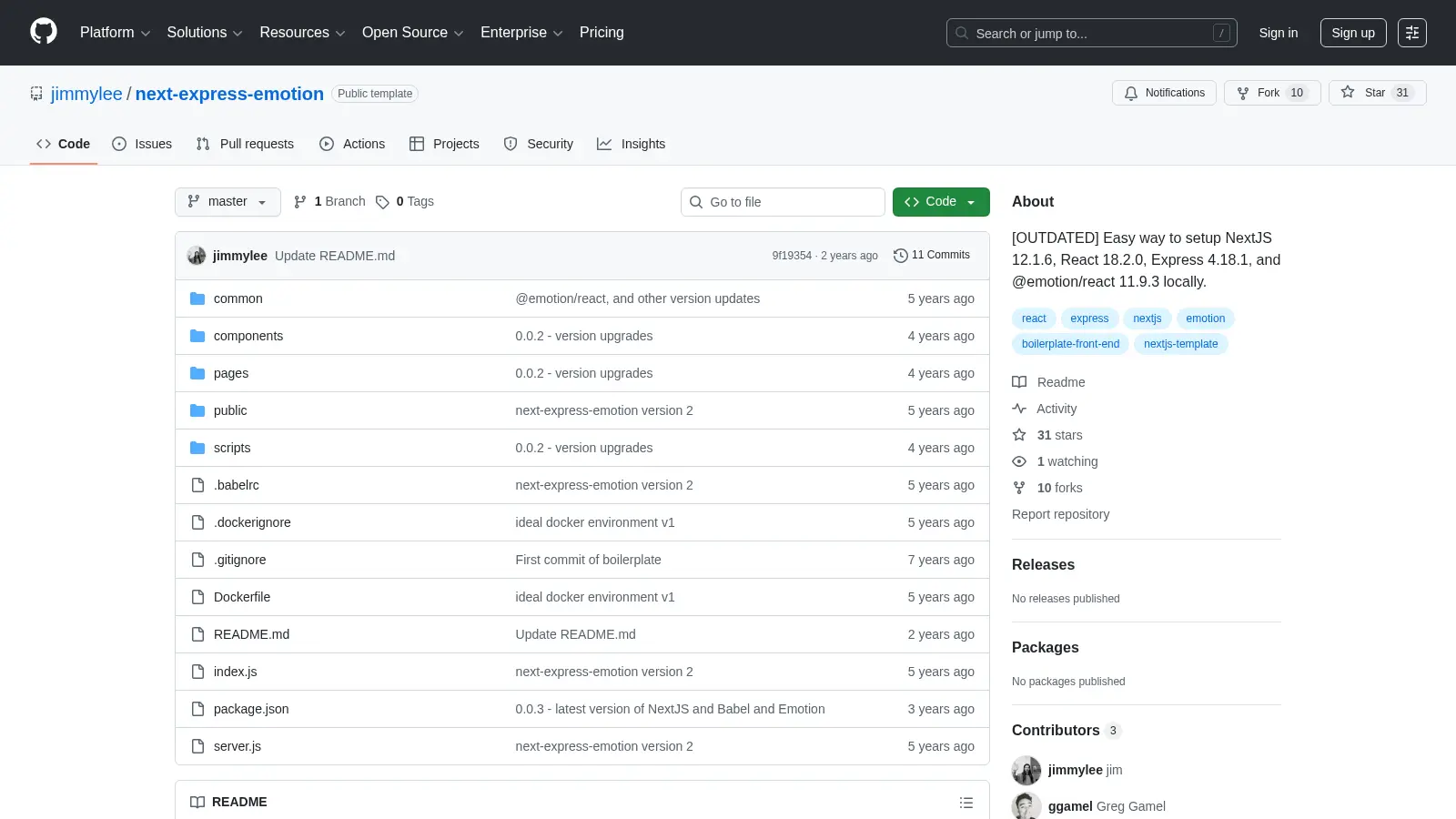Viewport: 1456px width, 819px height.
Task: Switch to the Insights tab
Action: [x=632, y=144]
